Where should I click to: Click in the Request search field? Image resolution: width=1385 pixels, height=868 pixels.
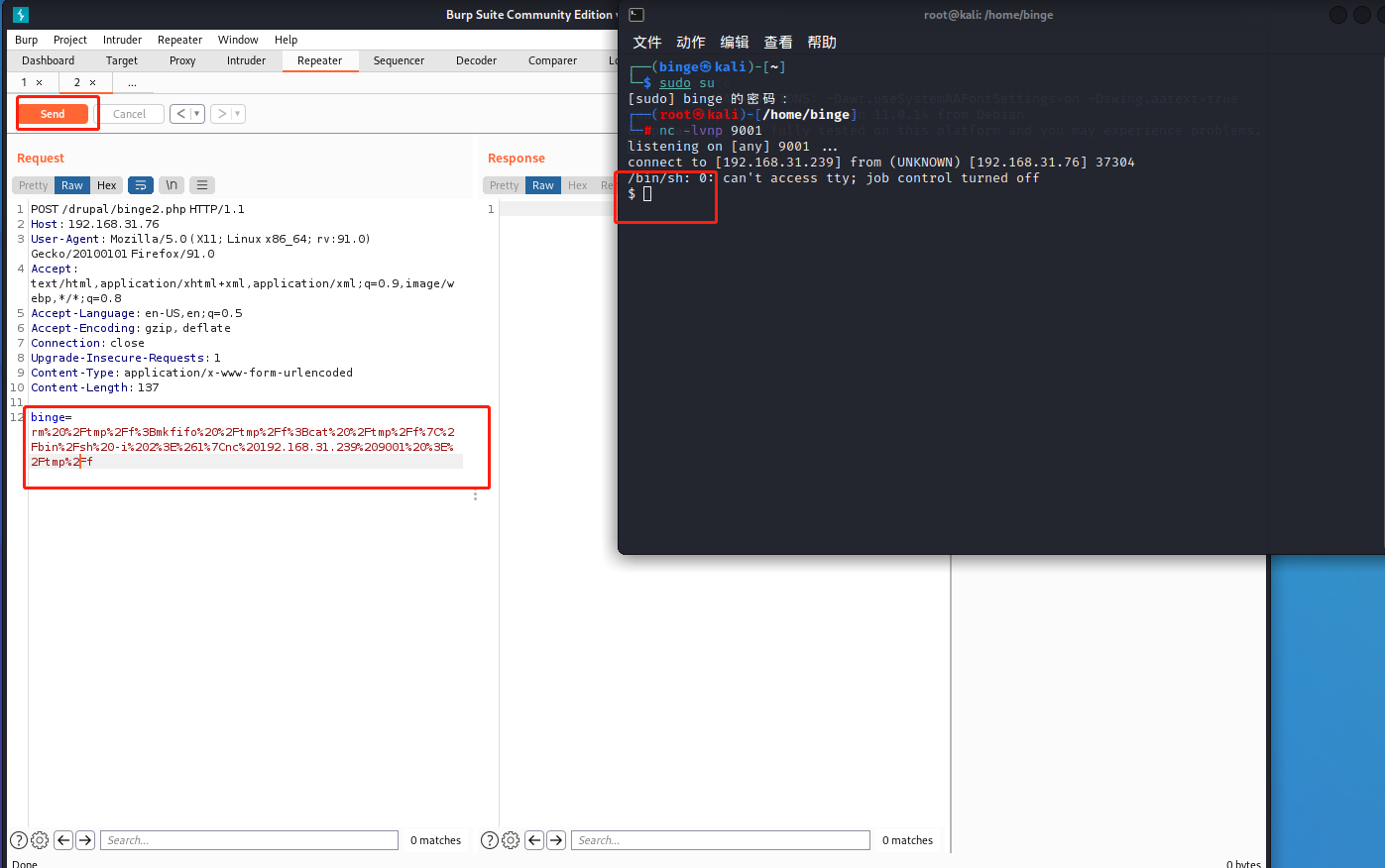(x=249, y=840)
